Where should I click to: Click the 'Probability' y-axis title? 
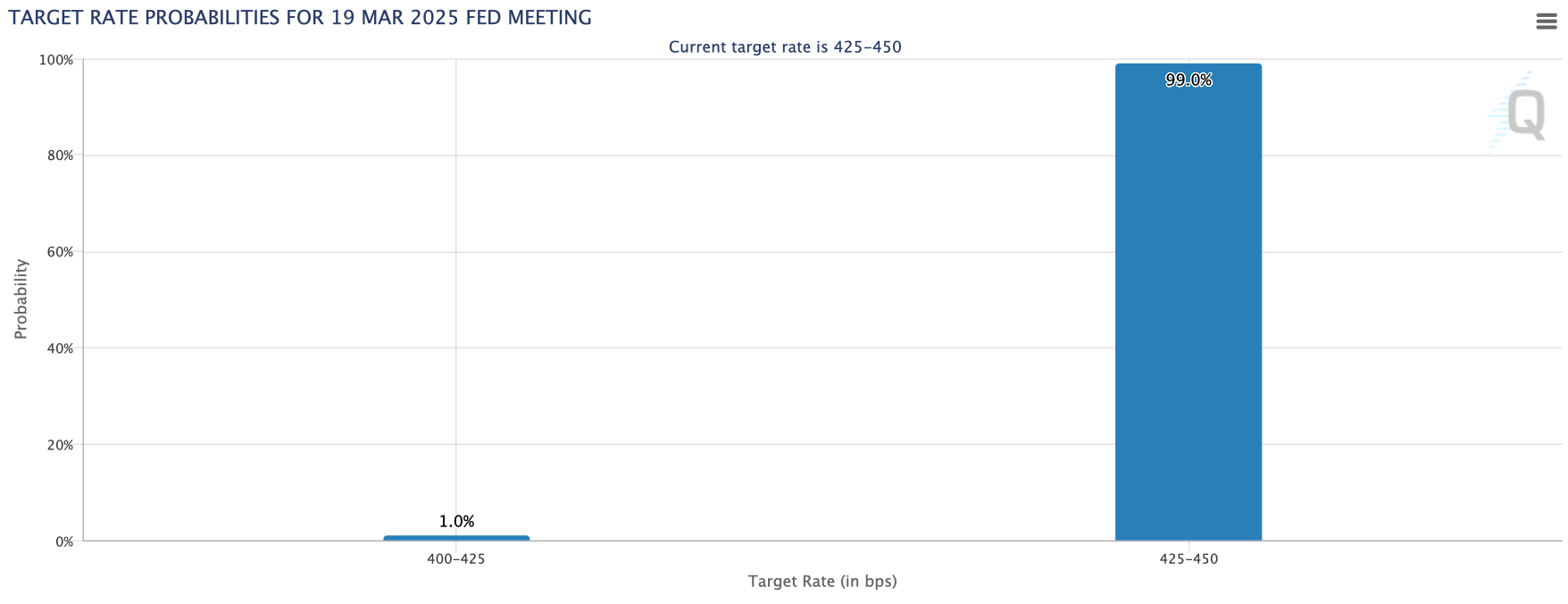pyautogui.click(x=21, y=299)
